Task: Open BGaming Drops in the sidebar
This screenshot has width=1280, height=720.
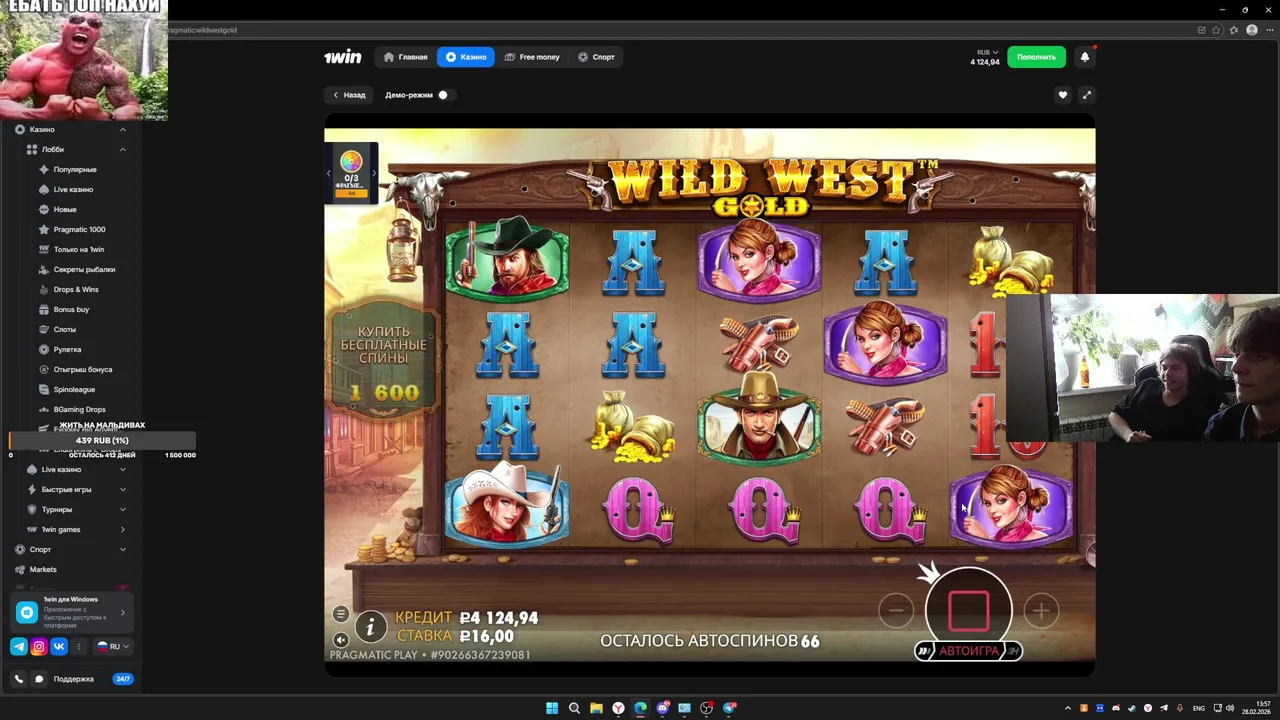Action: [79, 409]
